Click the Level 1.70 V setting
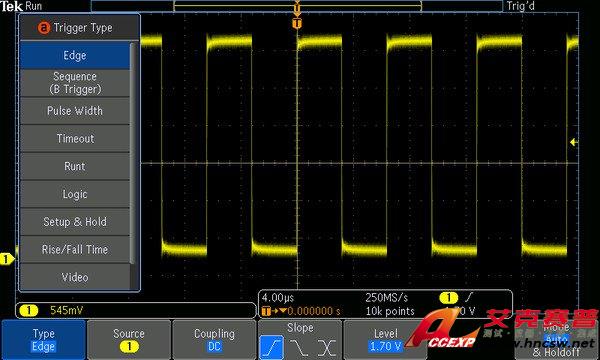This screenshot has width=600, height=360. 385,340
